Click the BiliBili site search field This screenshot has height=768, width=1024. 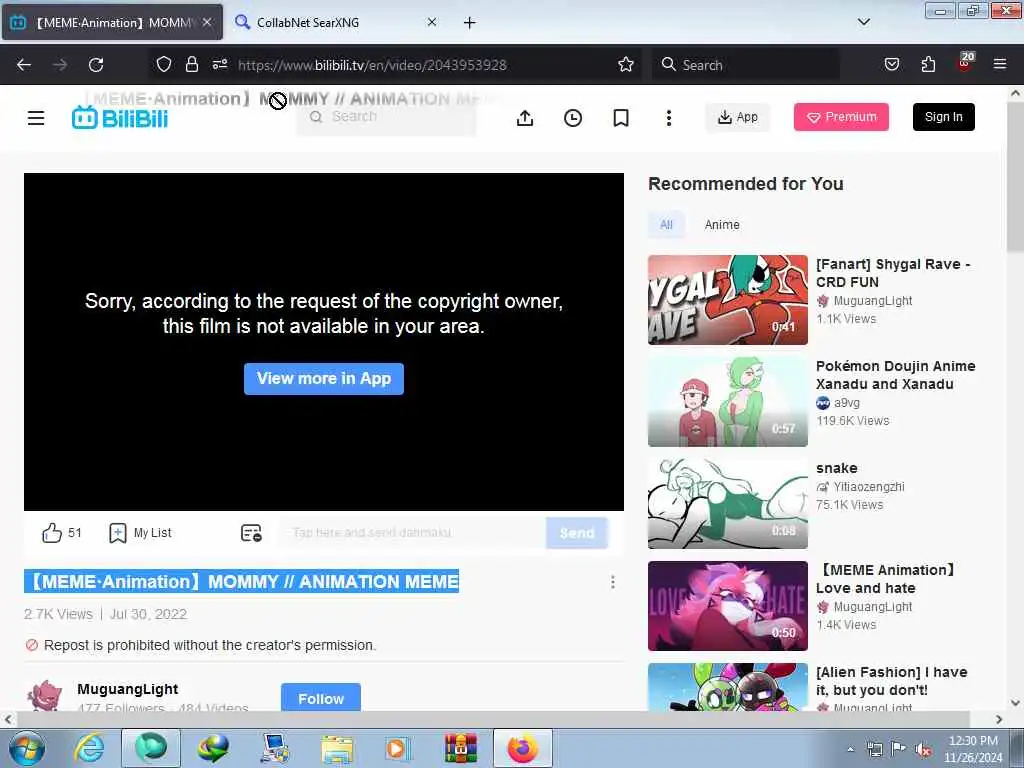[x=387, y=117]
